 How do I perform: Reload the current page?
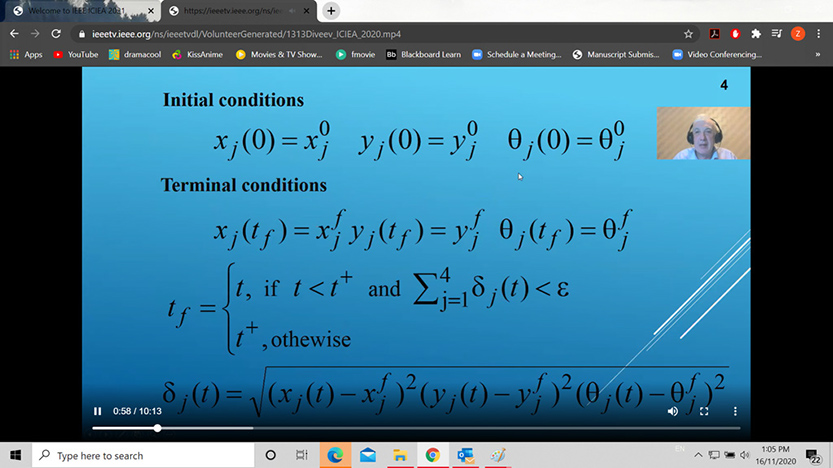(x=56, y=34)
